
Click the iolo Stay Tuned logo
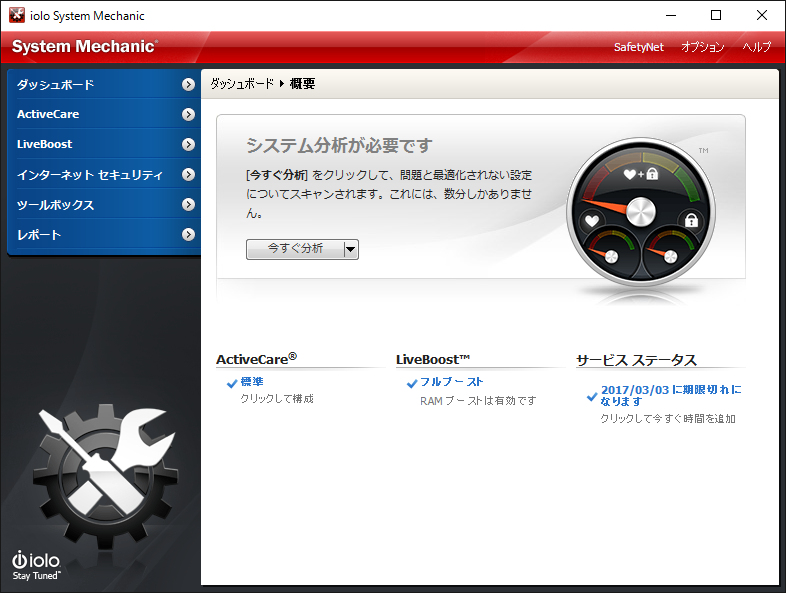coord(36,565)
